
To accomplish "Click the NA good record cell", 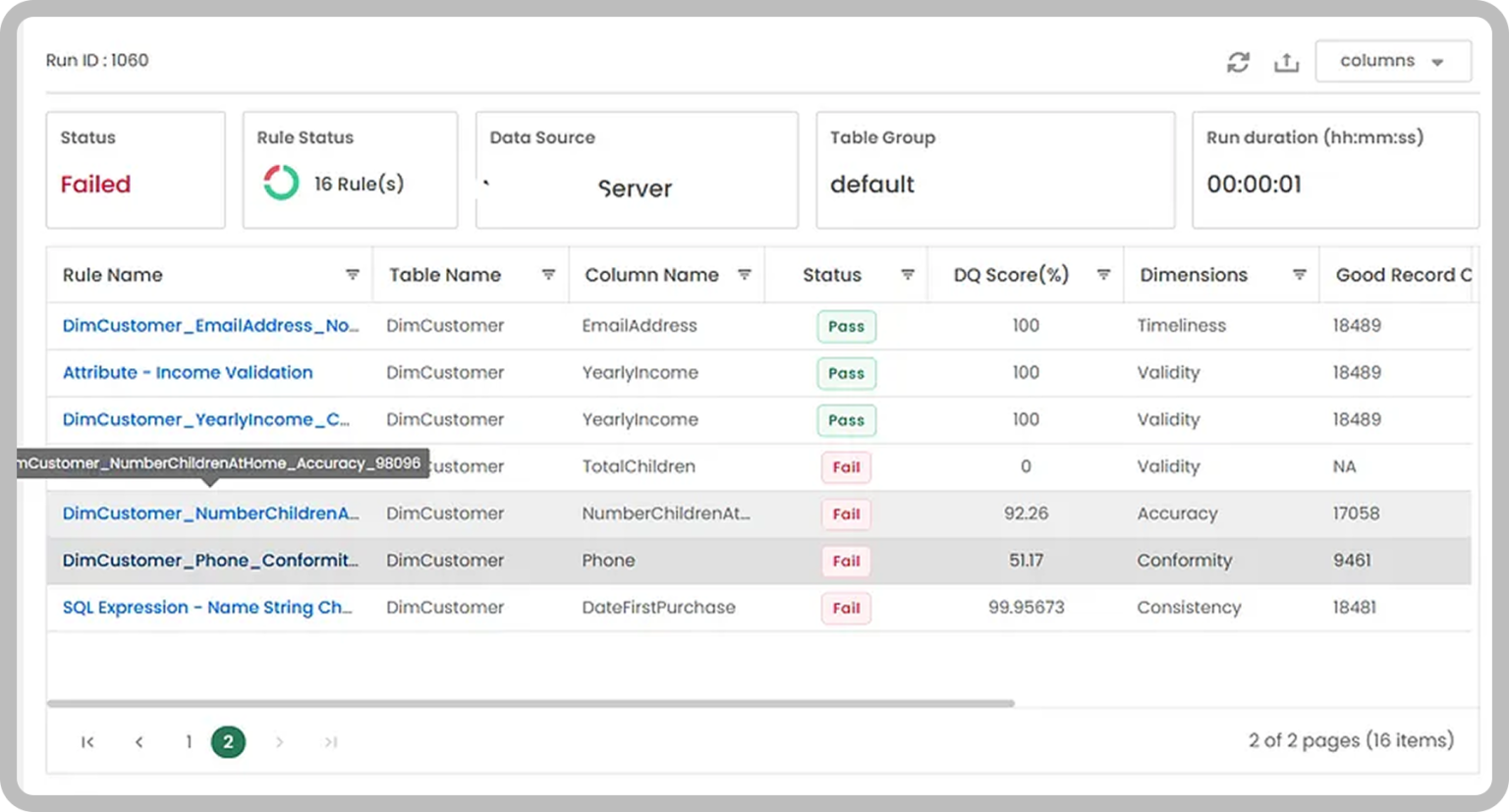I will (x=1344, y=466).
